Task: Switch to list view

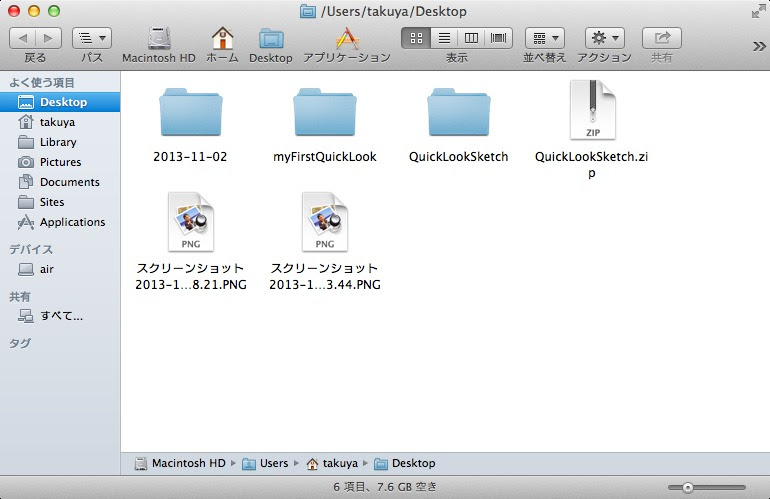Action: 444,38
